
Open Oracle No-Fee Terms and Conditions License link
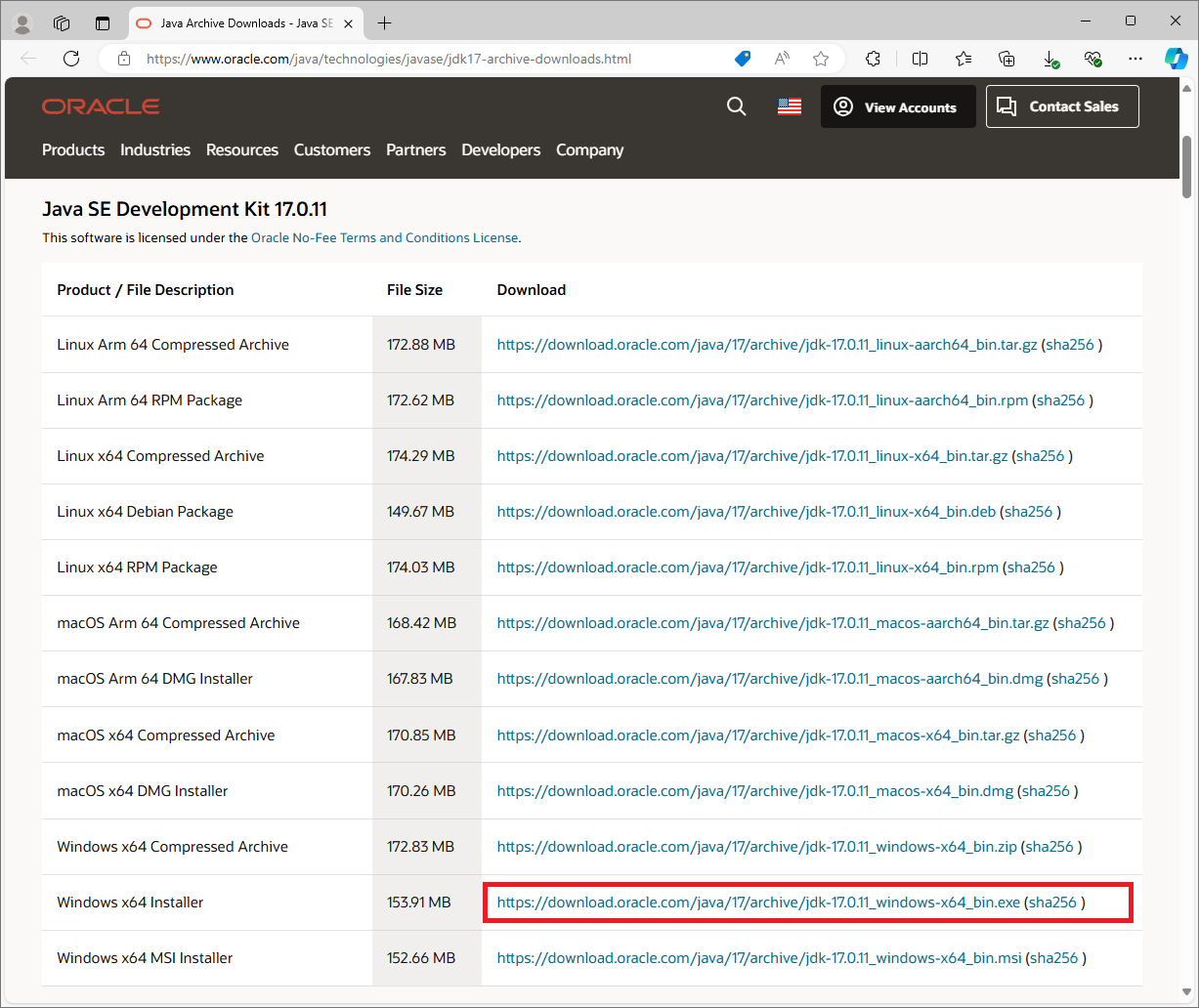(384, 237)
